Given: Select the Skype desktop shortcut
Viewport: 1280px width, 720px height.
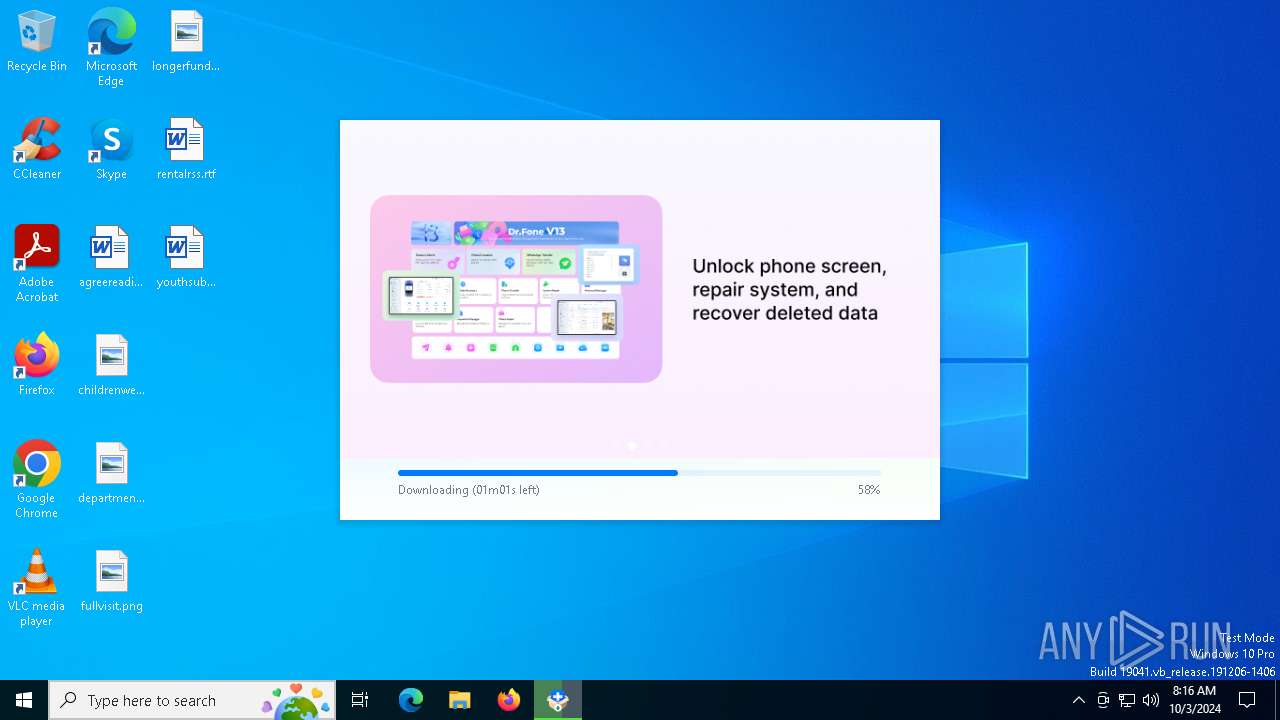Looking at the screenshot, I should 111,149.
